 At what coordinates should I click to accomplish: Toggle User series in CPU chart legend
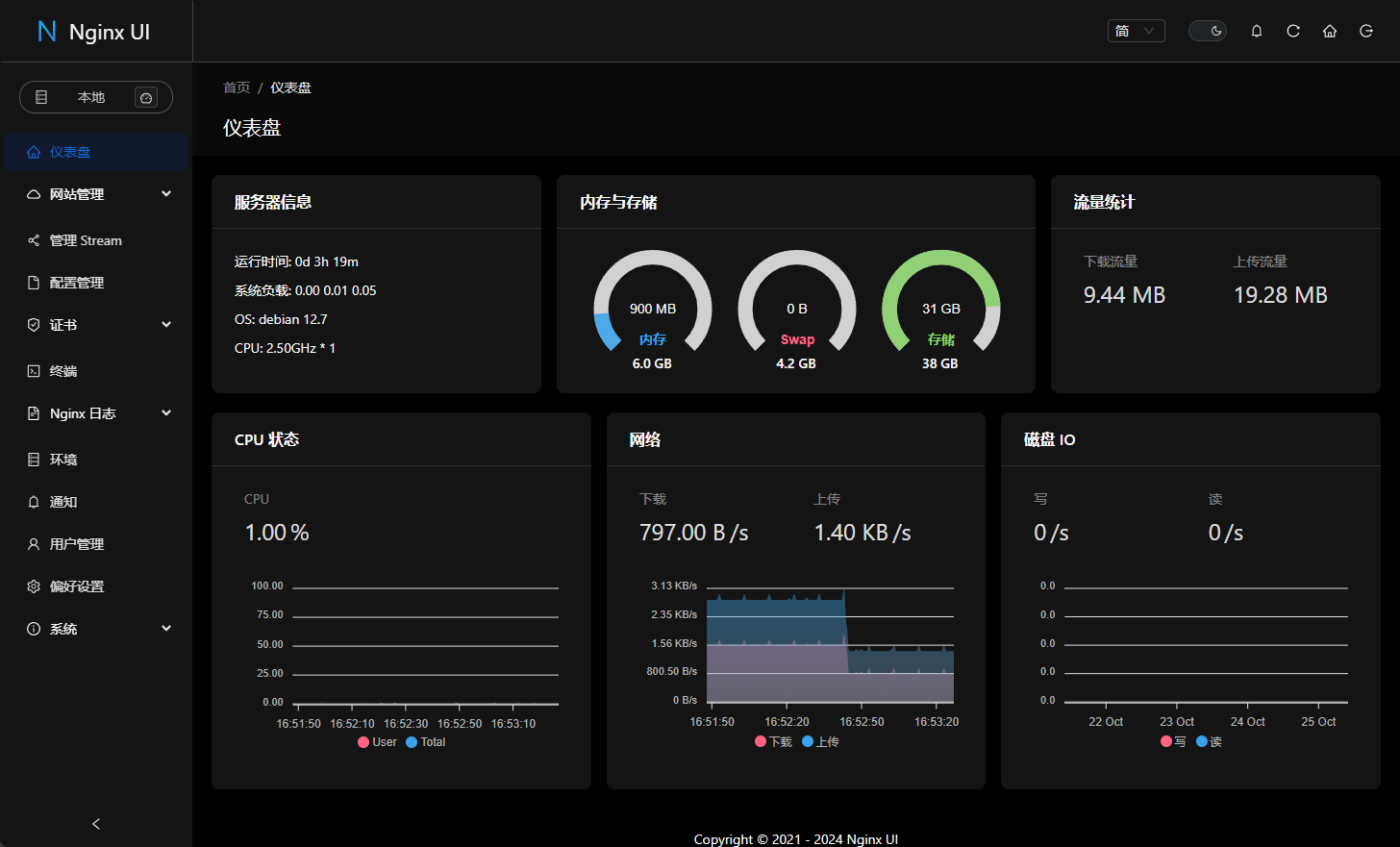377,742
